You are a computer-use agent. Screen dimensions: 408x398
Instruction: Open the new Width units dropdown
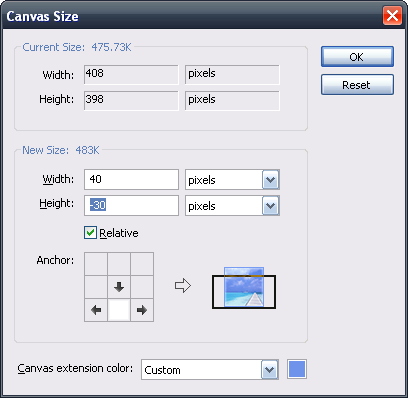click(x=270, y=180)
